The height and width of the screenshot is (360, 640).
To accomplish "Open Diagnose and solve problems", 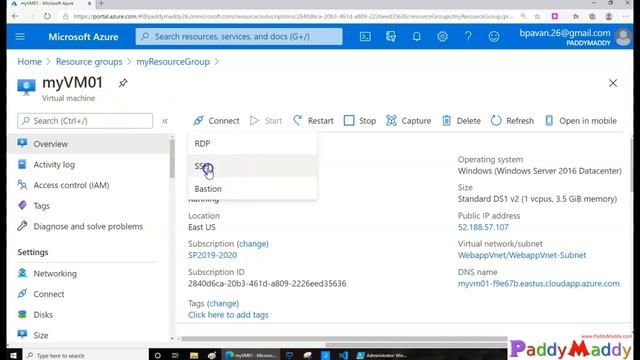I will 89,227.
